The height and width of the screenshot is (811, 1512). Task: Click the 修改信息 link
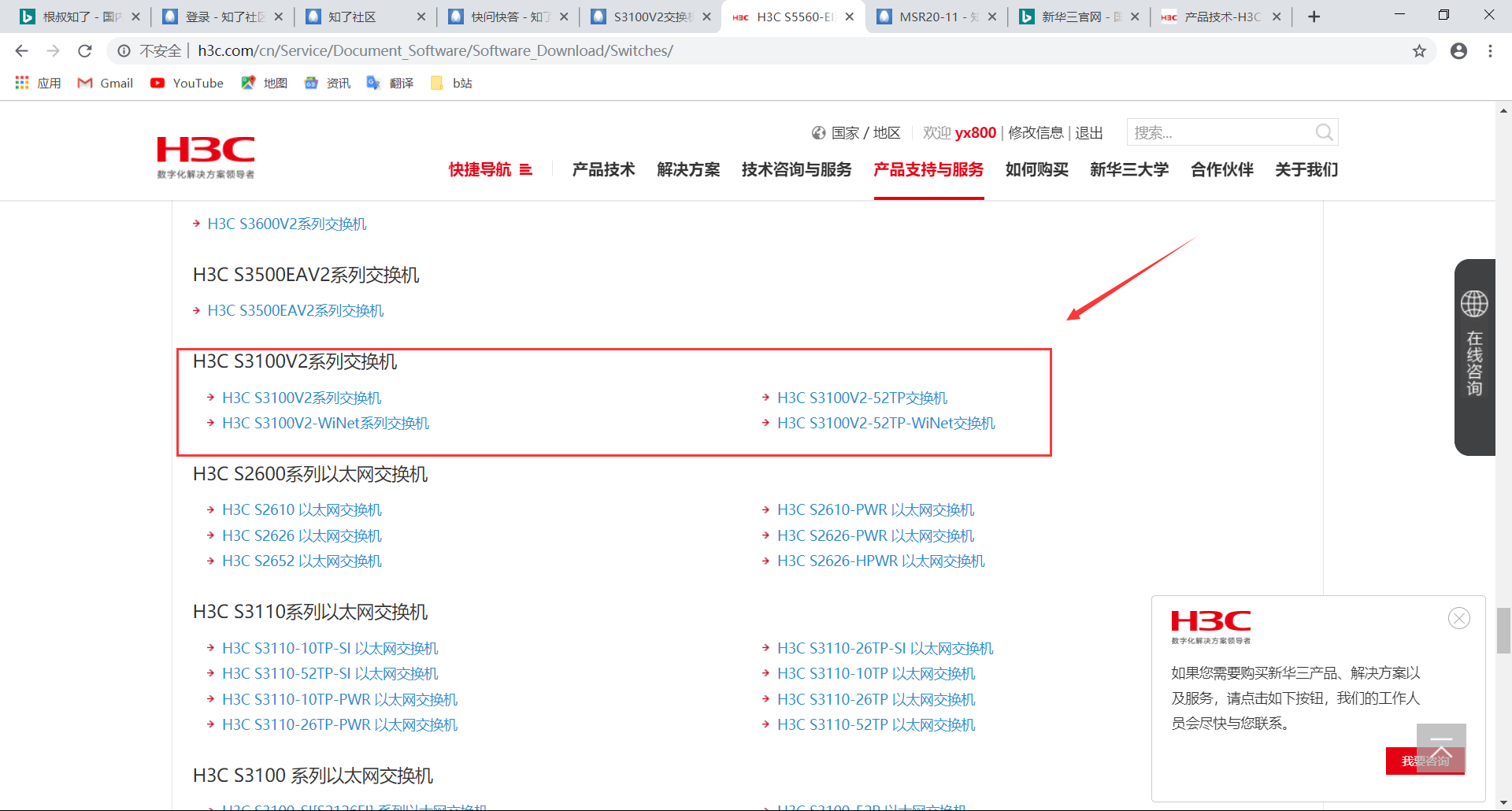[x=1036, y=133]
